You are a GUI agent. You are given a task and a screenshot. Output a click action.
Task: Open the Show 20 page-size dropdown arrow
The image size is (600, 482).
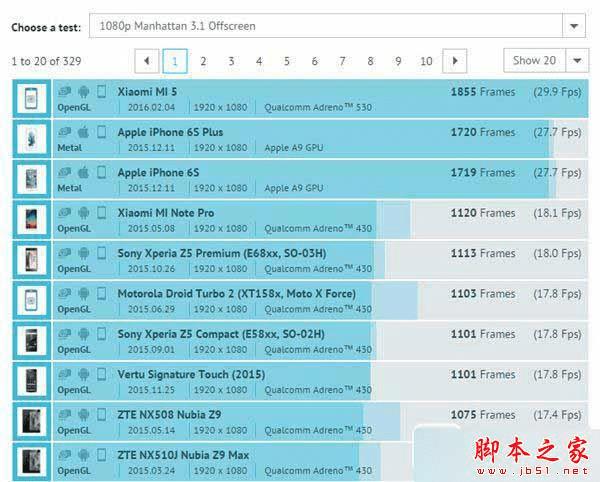coord(577,60)
